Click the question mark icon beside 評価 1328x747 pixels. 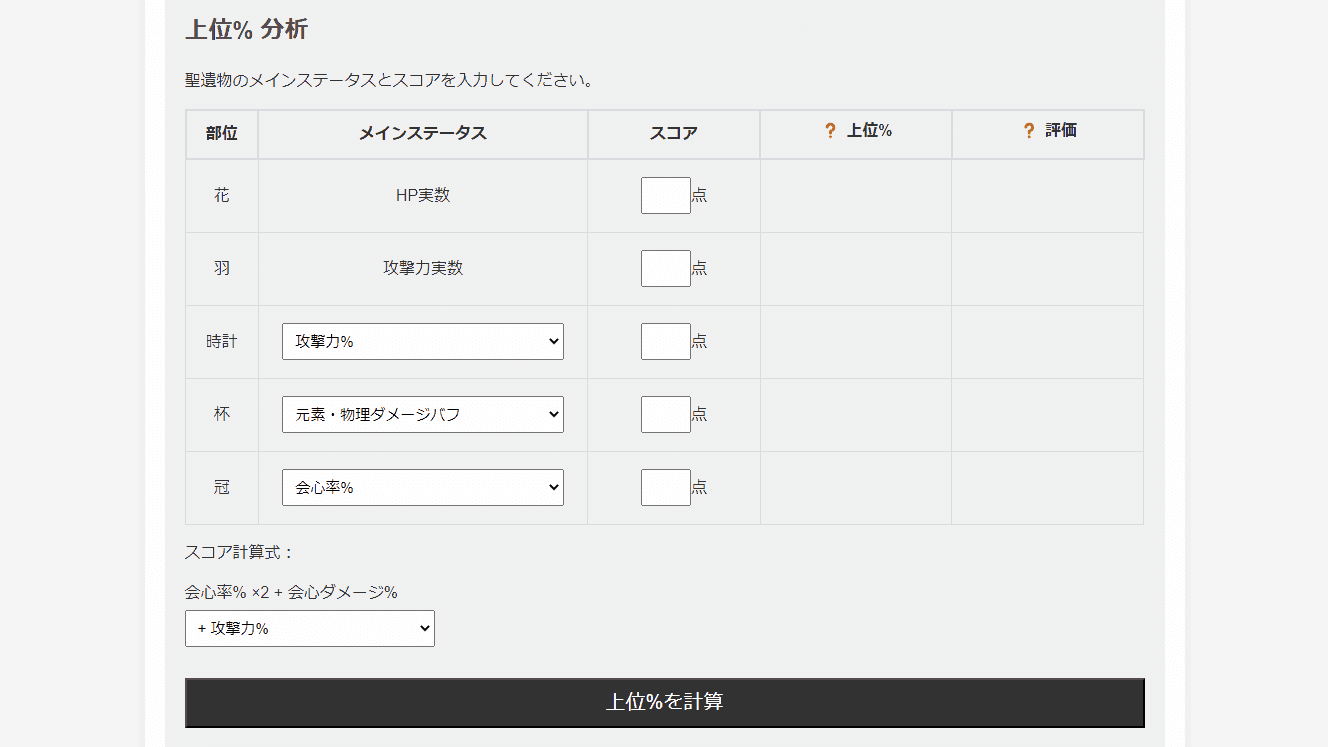pyautogui.click(x=1029, y=131)
